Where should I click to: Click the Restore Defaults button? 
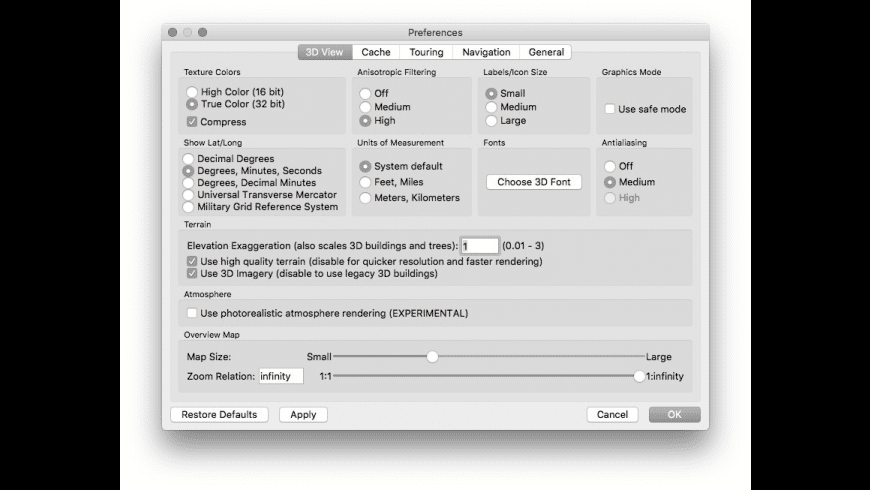point(220,414)
